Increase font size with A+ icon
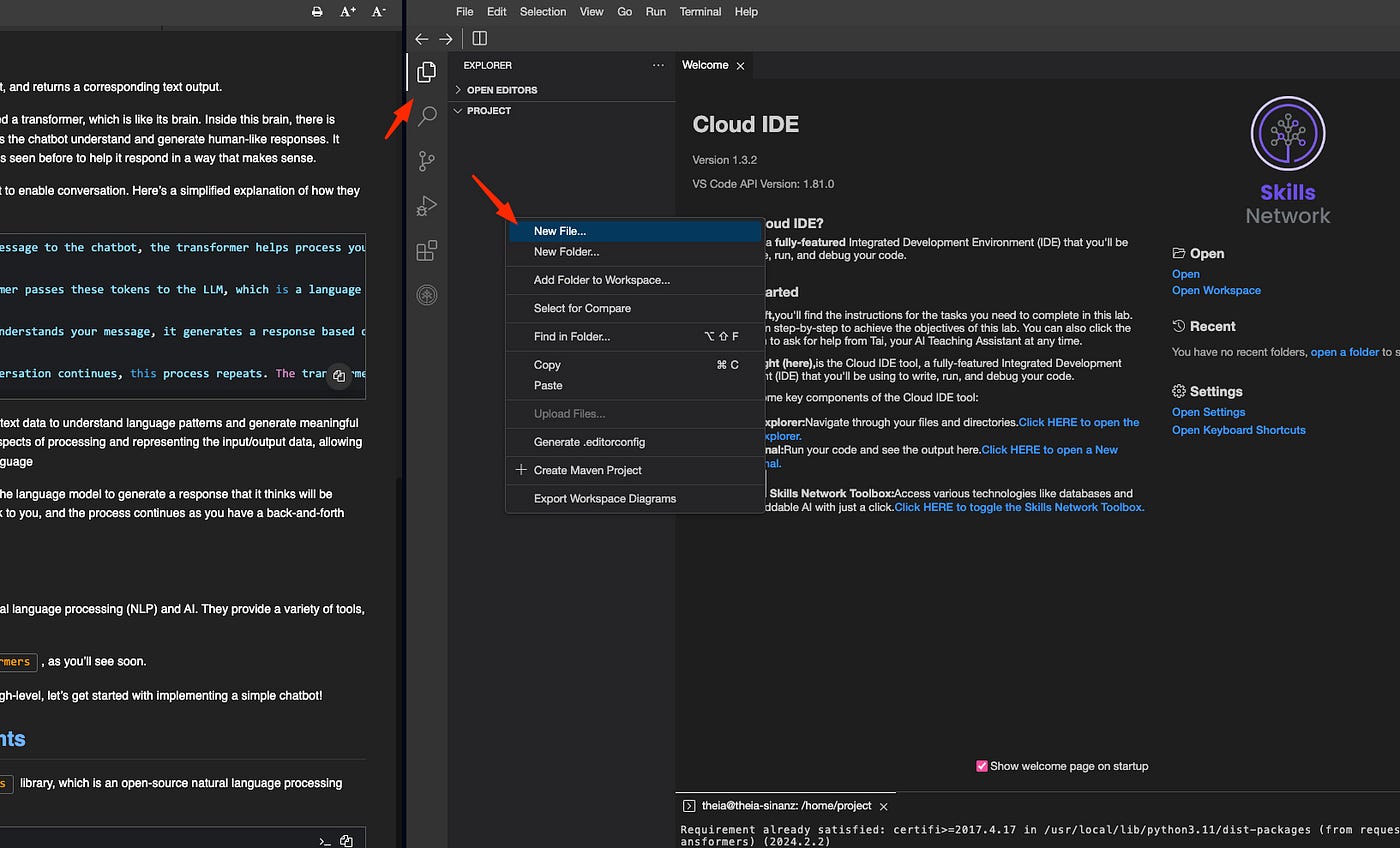1400x848 pixels. click(348, 12)
